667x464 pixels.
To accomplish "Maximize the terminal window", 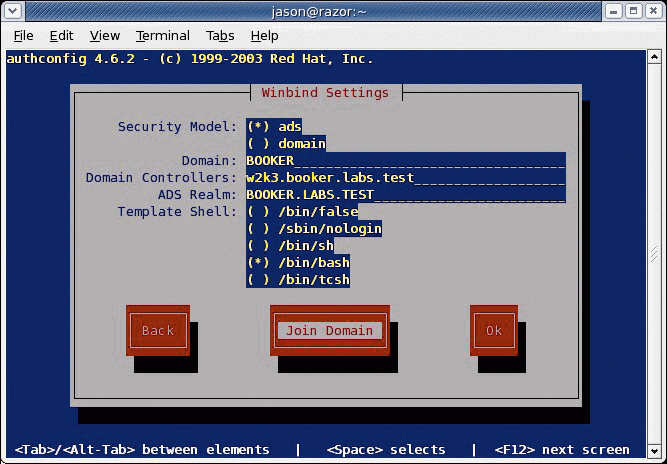I will point(633,11).
